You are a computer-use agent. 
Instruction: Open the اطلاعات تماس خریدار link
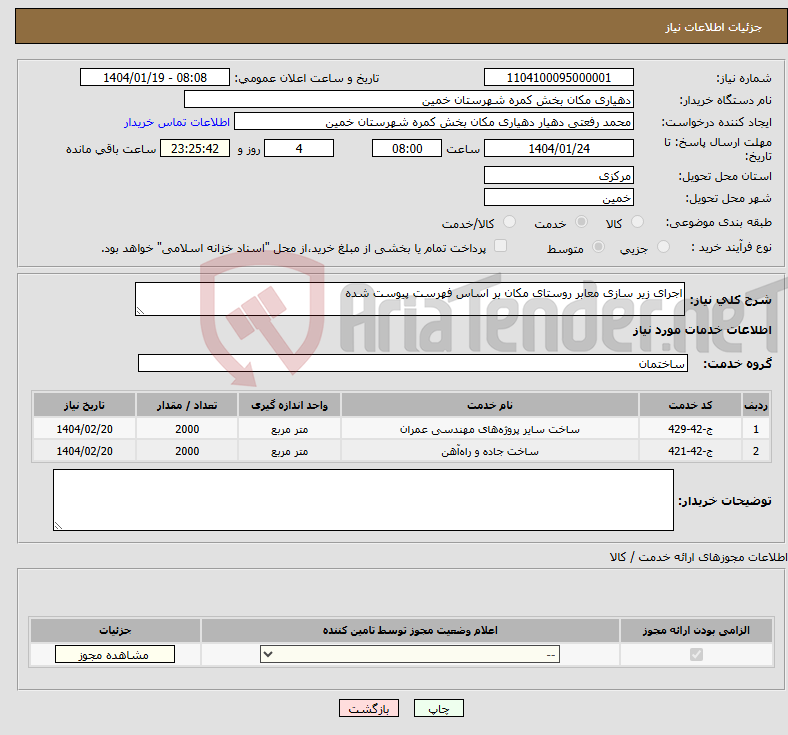point(177,122)
